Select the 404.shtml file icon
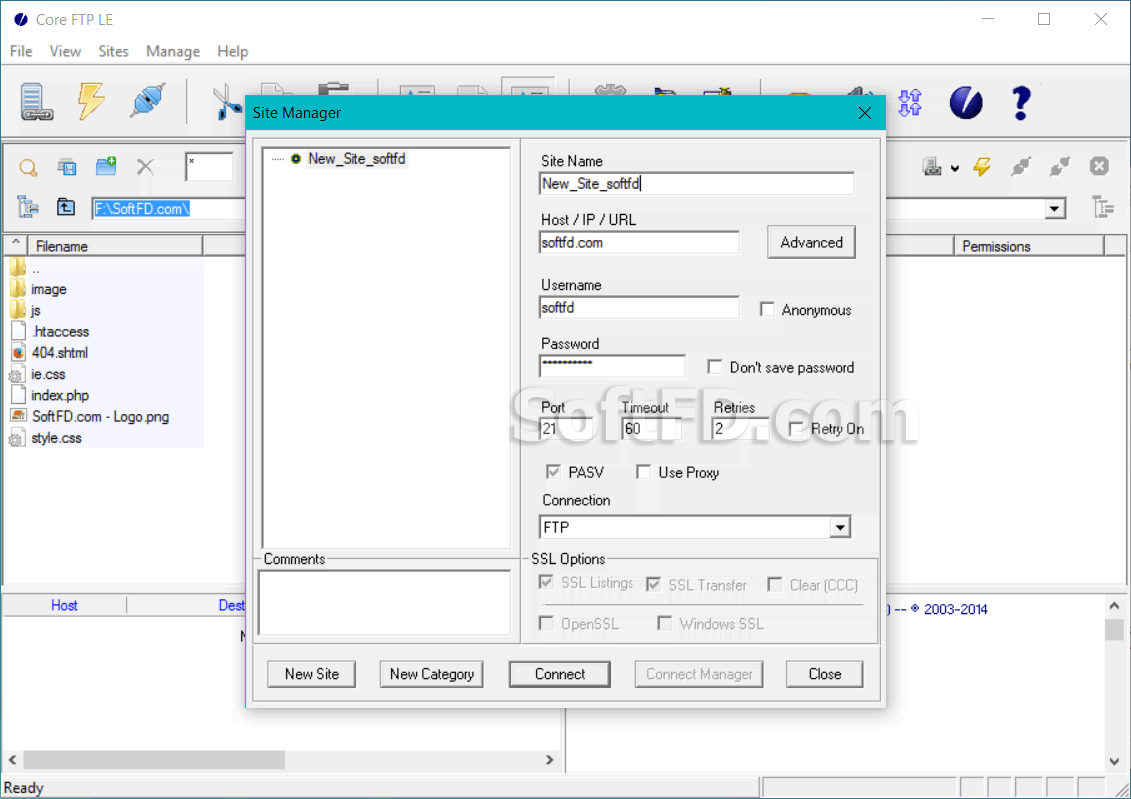Viewport: 1131px width, 799px height. (19, 353)
